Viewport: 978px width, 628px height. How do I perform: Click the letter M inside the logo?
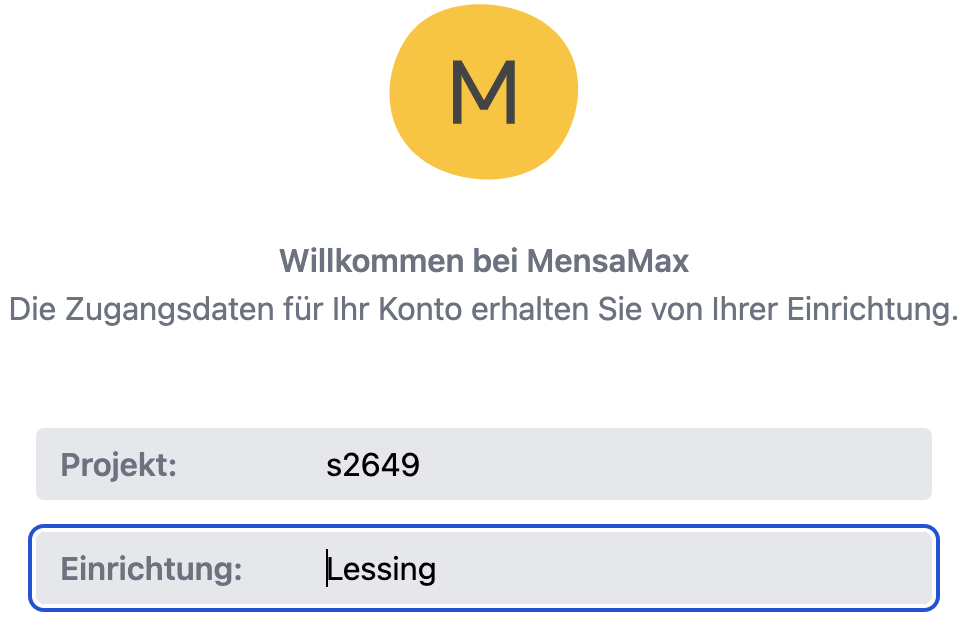[x=483, y=93]
